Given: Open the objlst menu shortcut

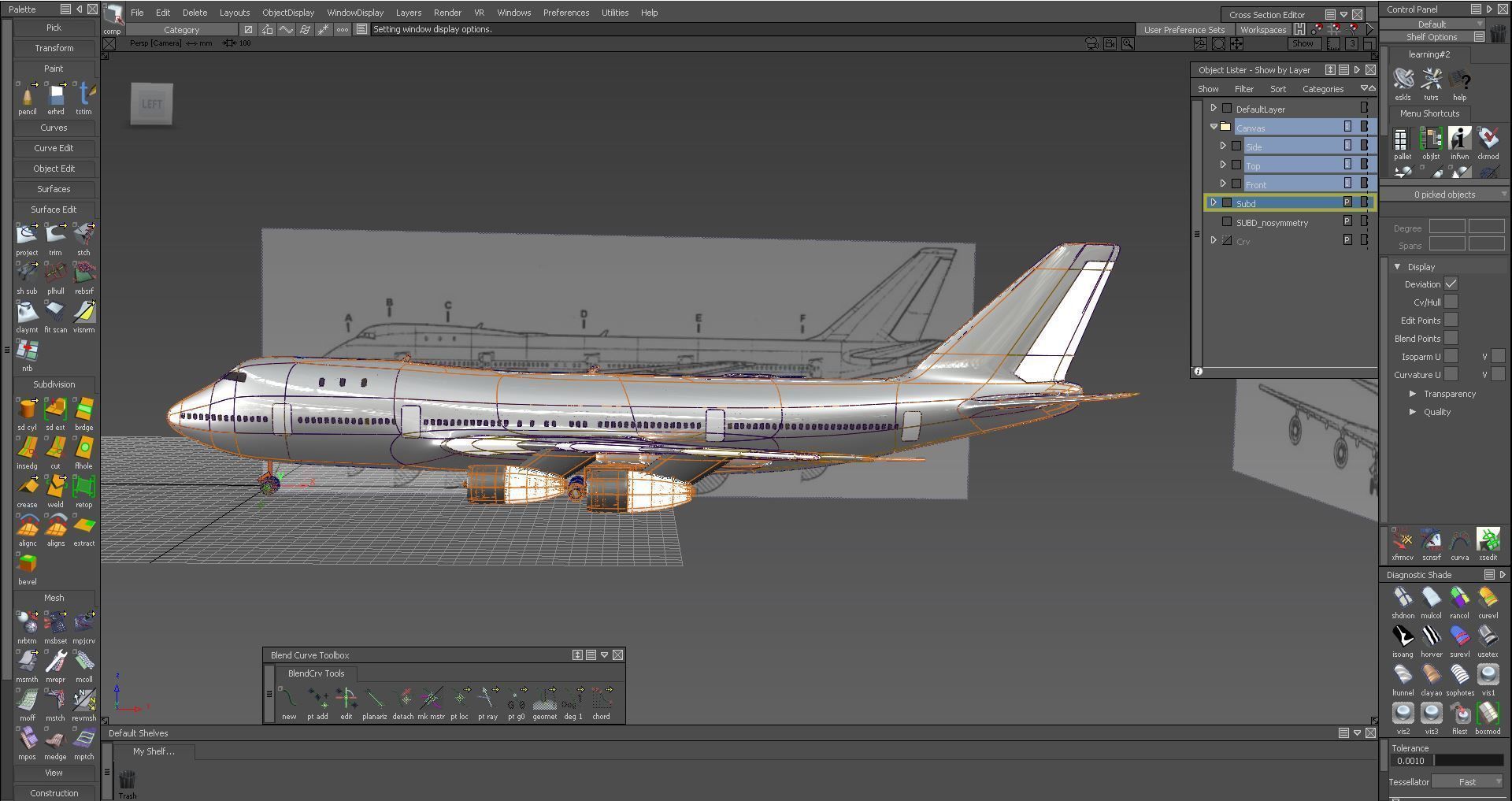Looking at the screenshot, I should pyautogui.click(x=1431, y=139).
